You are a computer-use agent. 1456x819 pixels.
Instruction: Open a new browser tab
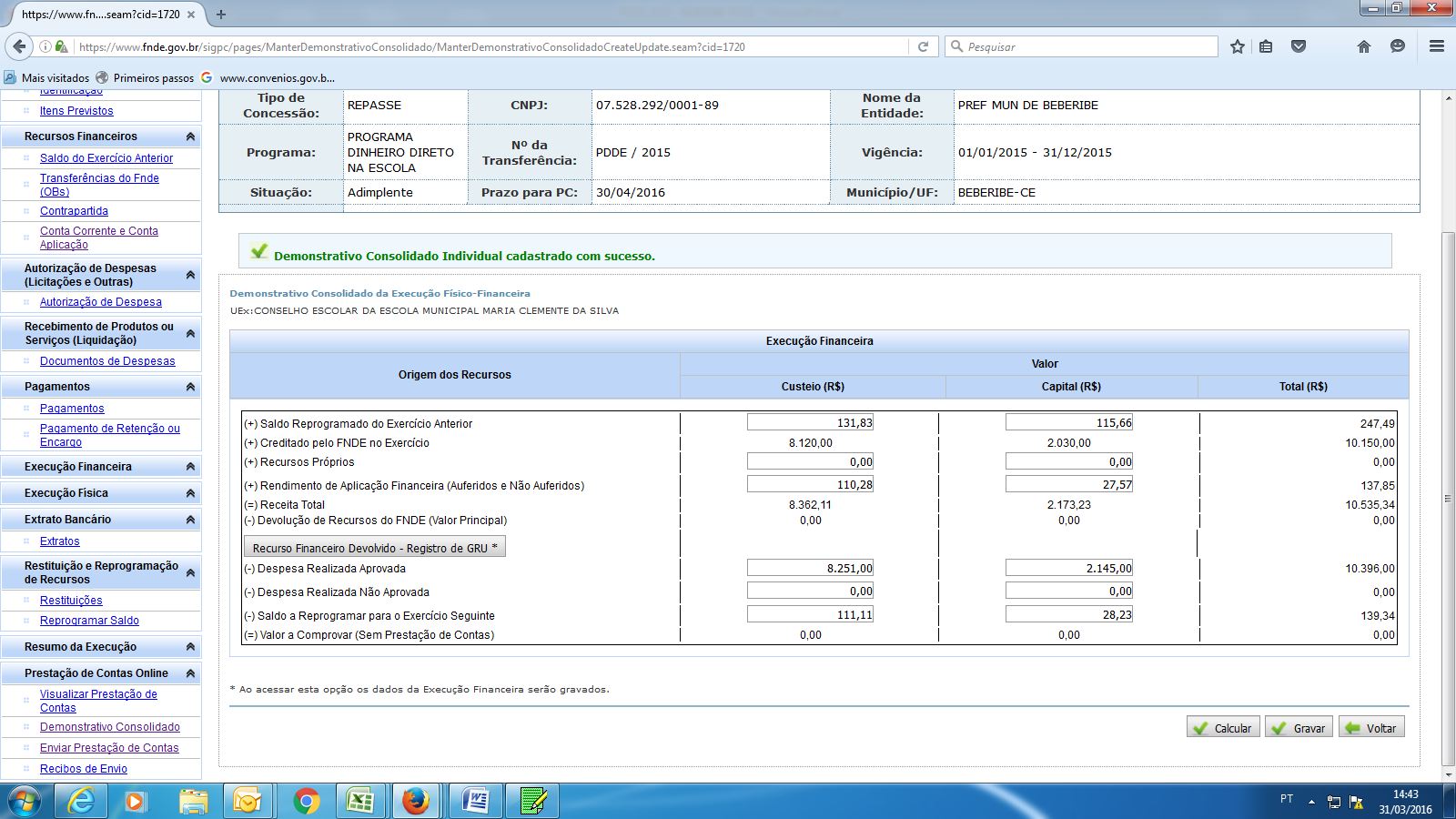[221, 15]
